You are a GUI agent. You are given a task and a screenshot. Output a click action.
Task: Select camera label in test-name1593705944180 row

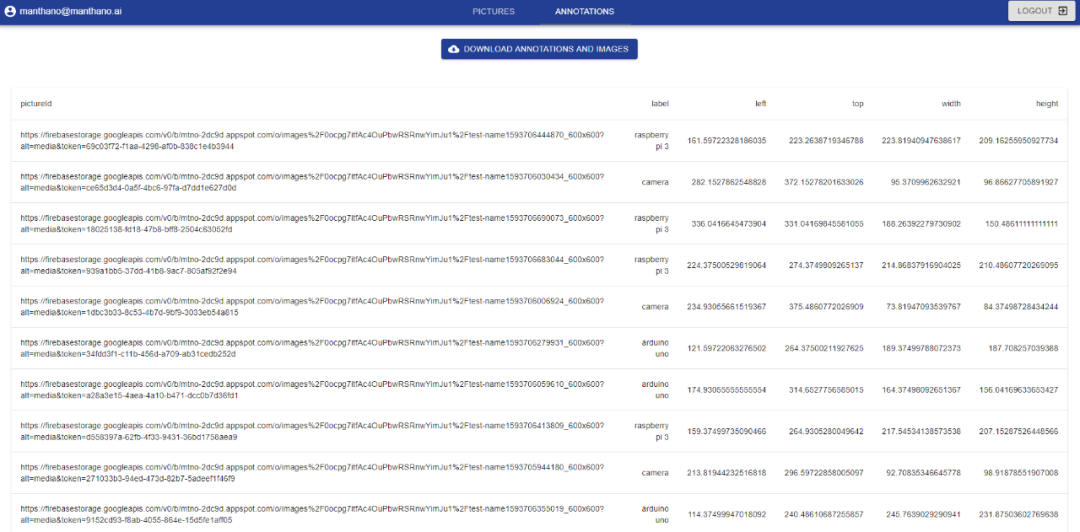(x=655, y=473)
